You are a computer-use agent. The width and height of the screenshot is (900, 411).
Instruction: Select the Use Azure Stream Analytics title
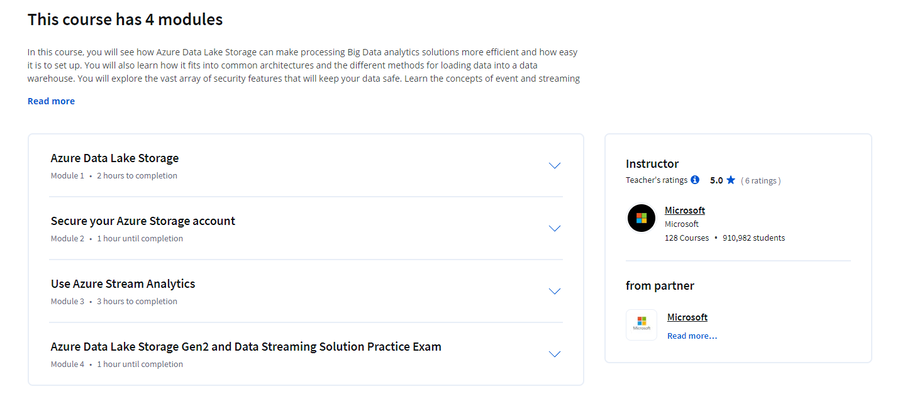pyautogui.click(x=123, y=284)
